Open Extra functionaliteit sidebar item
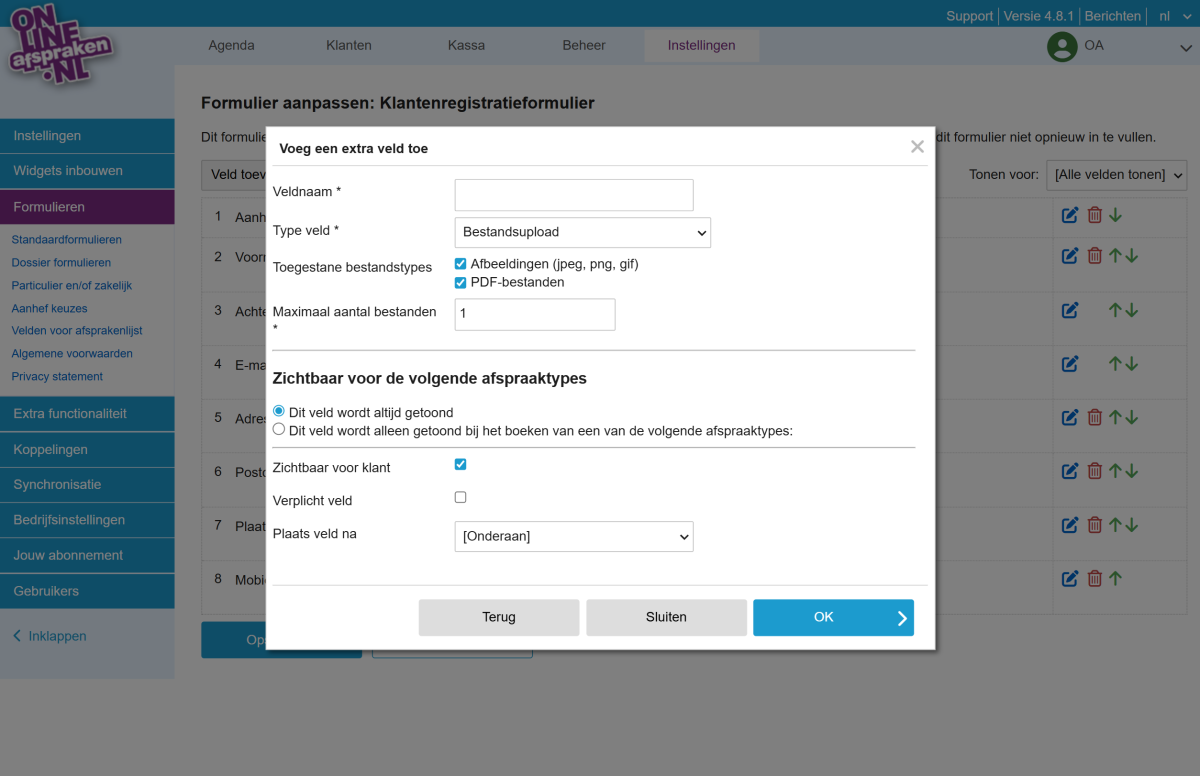The image size is (1200, 776). (87, 414)
